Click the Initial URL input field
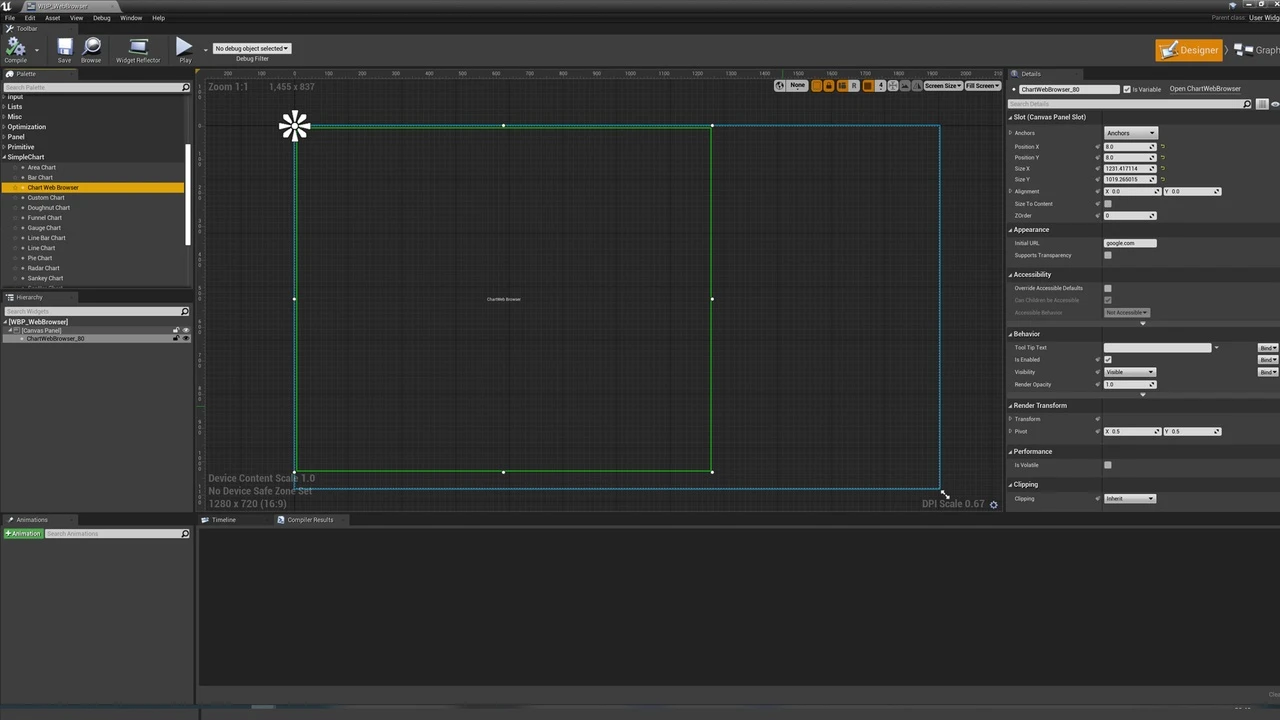The width and height of the screenshot is (1280, 720). (1130, 243)
